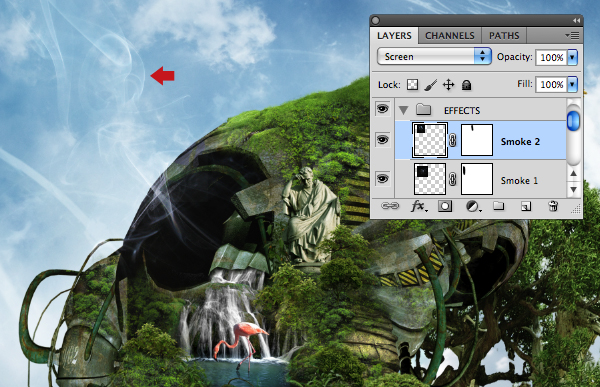Add a layer mask using the footer icon

click(445, 207)
